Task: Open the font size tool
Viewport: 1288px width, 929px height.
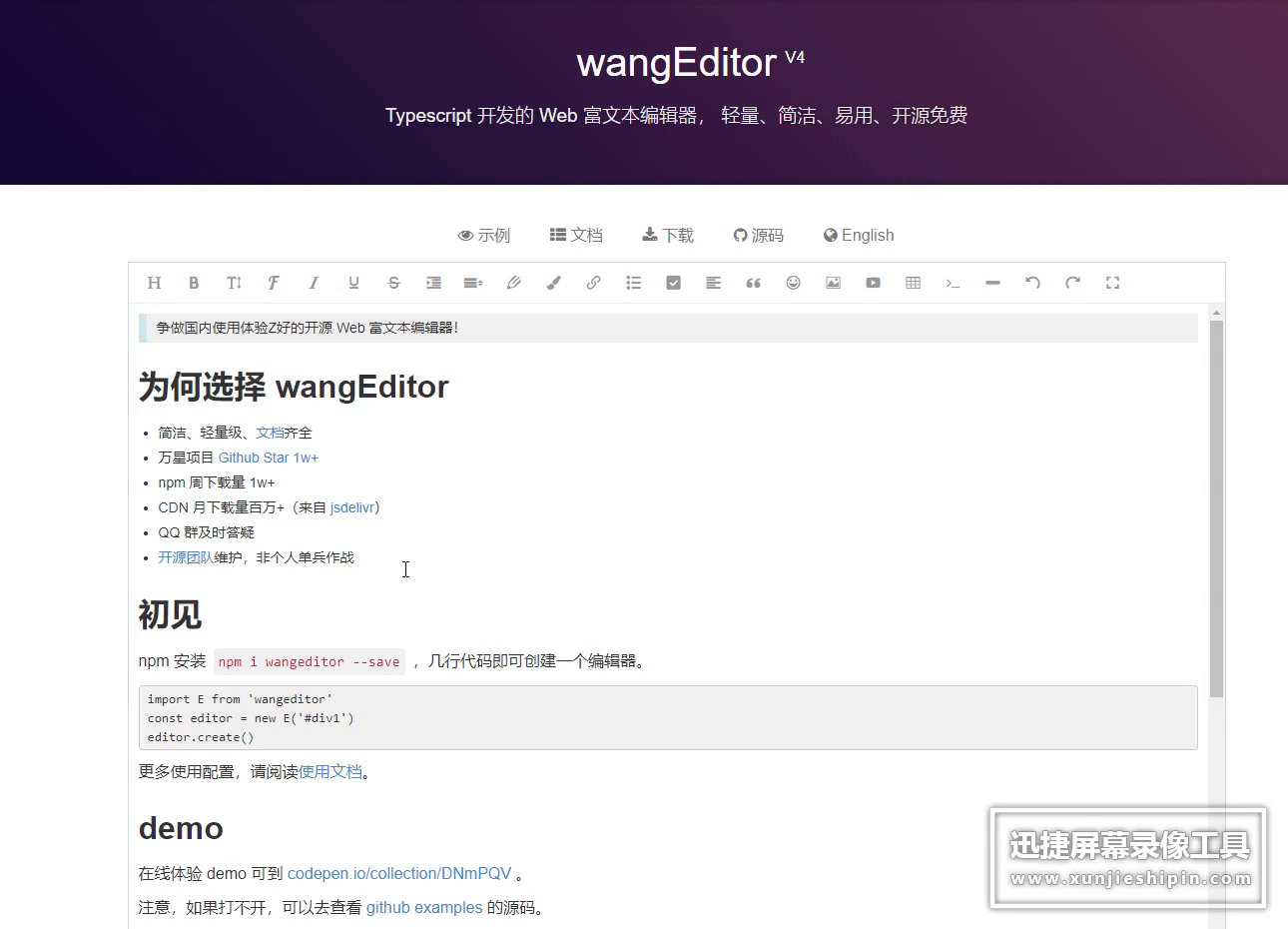Action: (x=234, y=283)
